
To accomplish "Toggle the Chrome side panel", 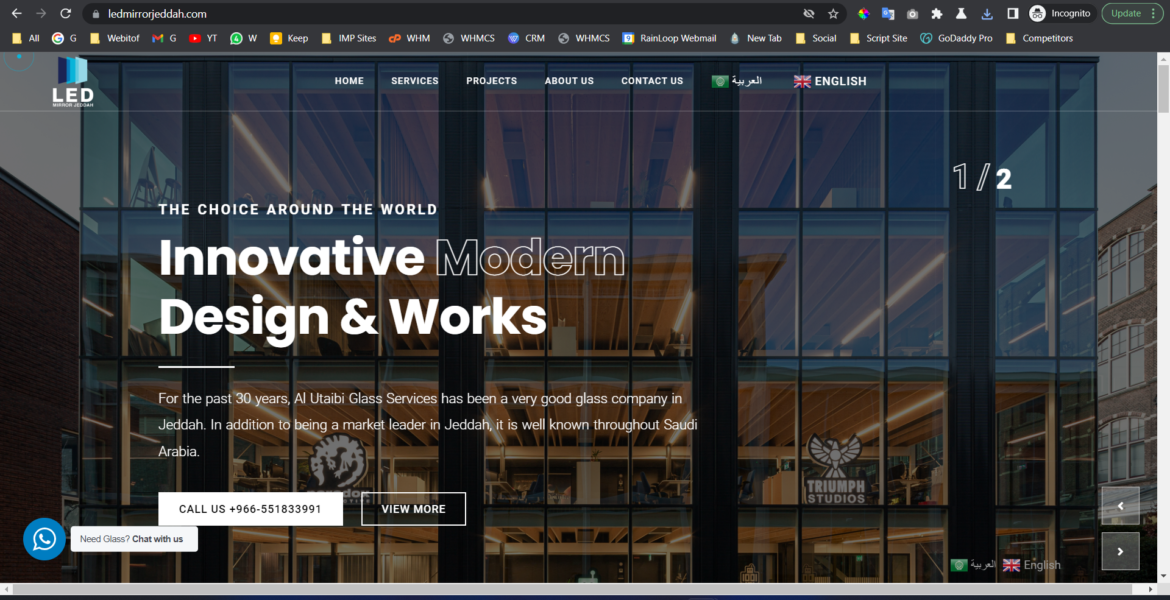I will (1012, 14).
